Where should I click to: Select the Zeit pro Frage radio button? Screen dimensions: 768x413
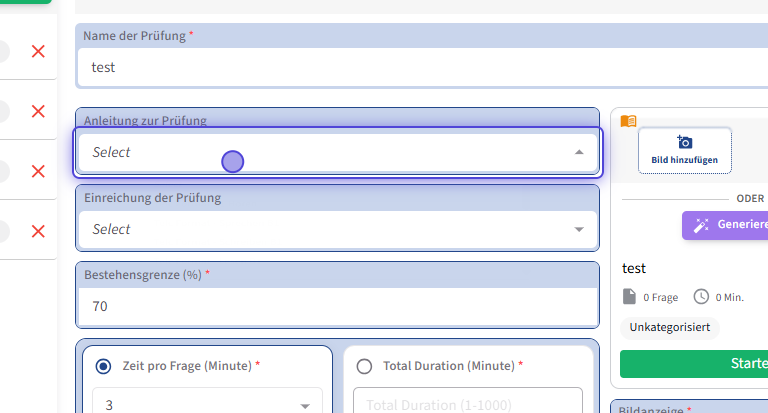click(x=103, y=366)
